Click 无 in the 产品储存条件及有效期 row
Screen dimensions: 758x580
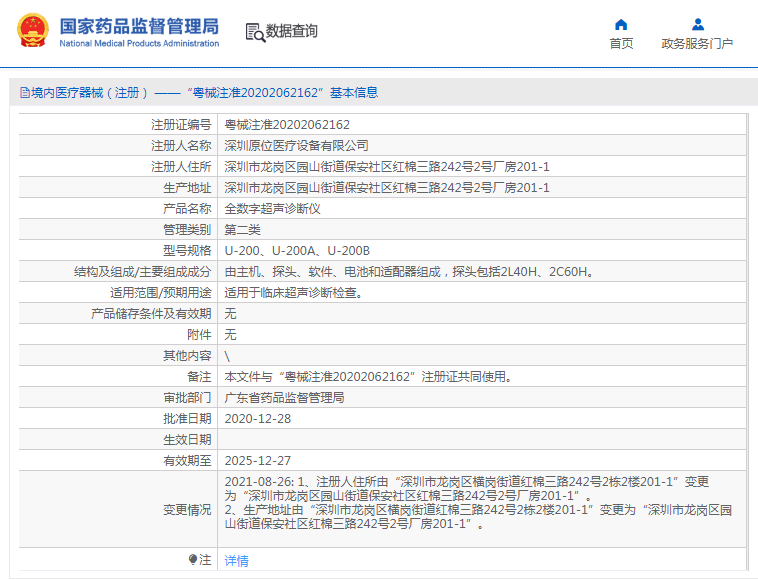[230, 314]
